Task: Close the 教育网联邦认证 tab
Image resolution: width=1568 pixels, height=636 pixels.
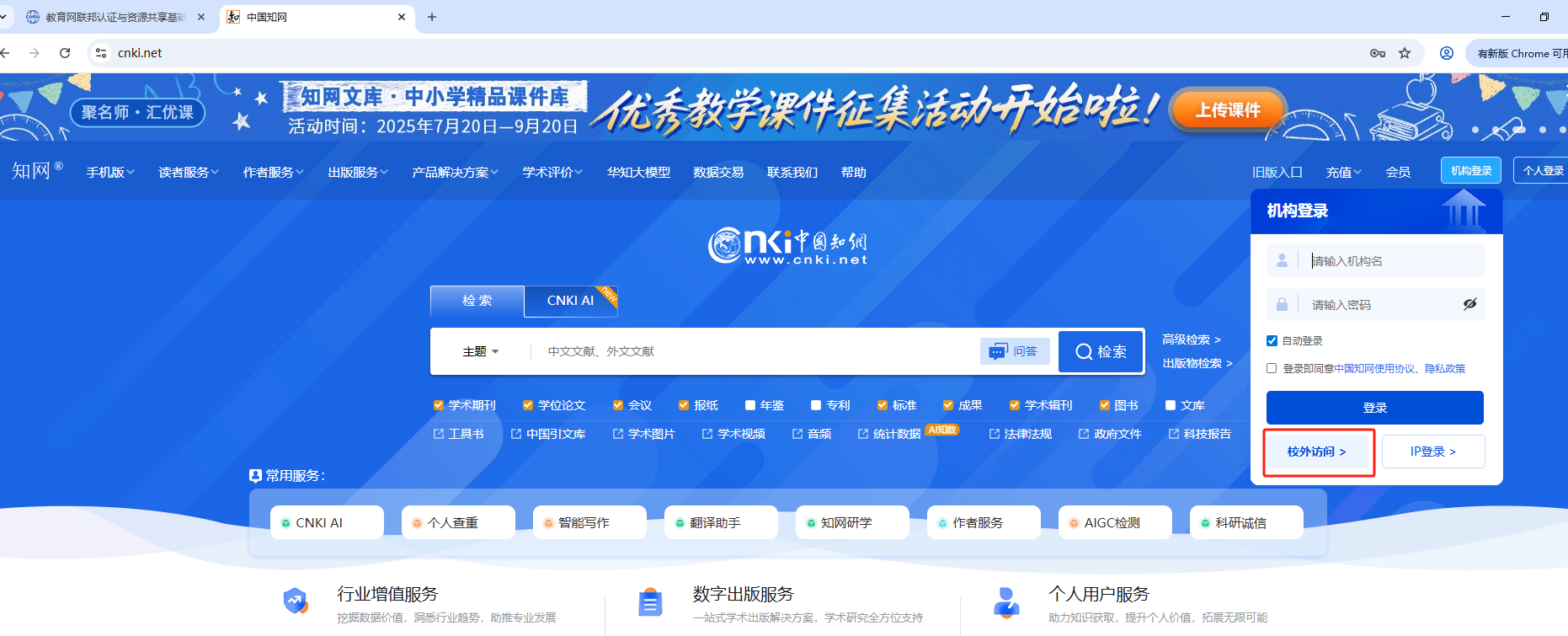Action: [x=201, y=17]
